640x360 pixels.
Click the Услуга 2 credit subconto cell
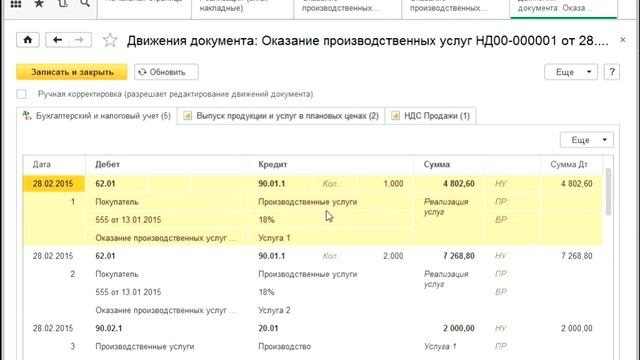click(274, 310)
